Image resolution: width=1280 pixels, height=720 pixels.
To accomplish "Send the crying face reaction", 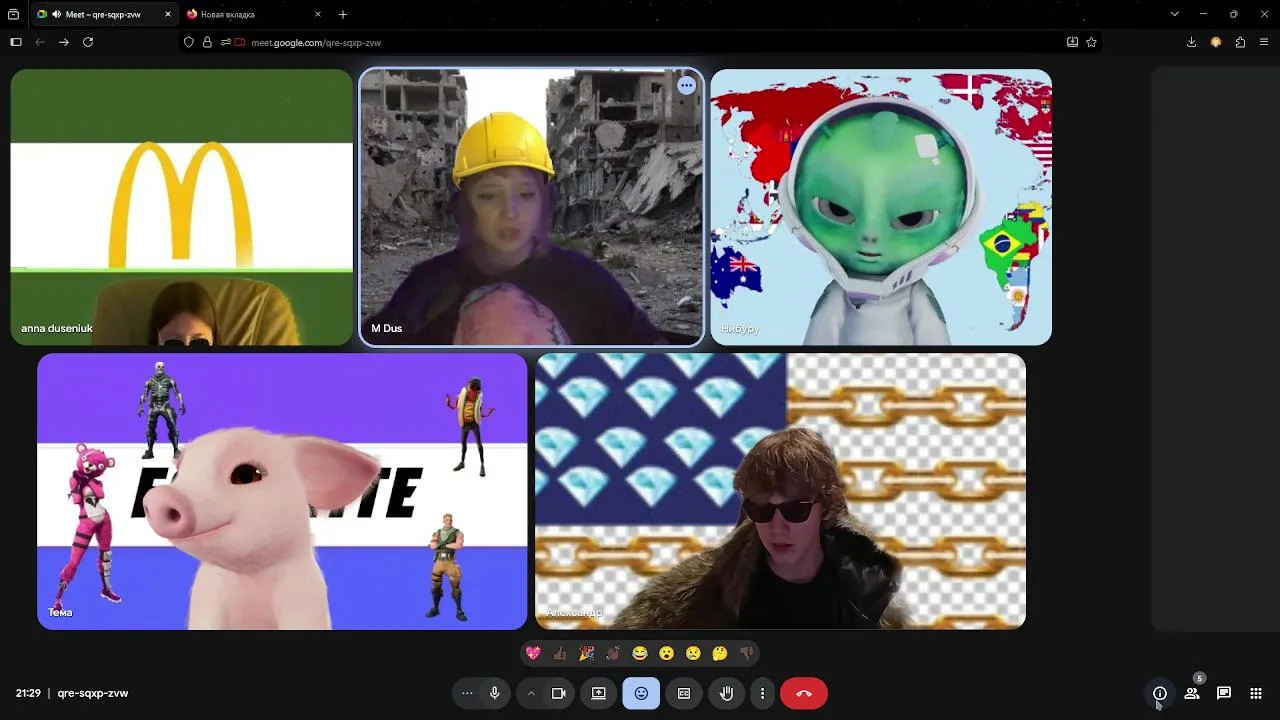I will (693, 653).
